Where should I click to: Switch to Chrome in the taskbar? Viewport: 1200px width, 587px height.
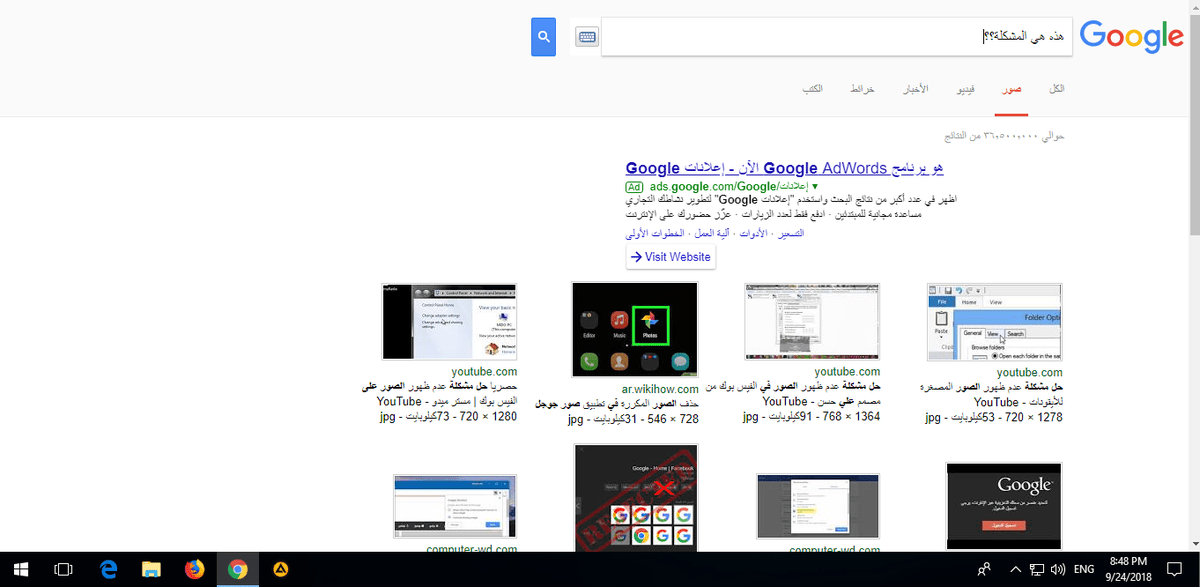(237, 569)
